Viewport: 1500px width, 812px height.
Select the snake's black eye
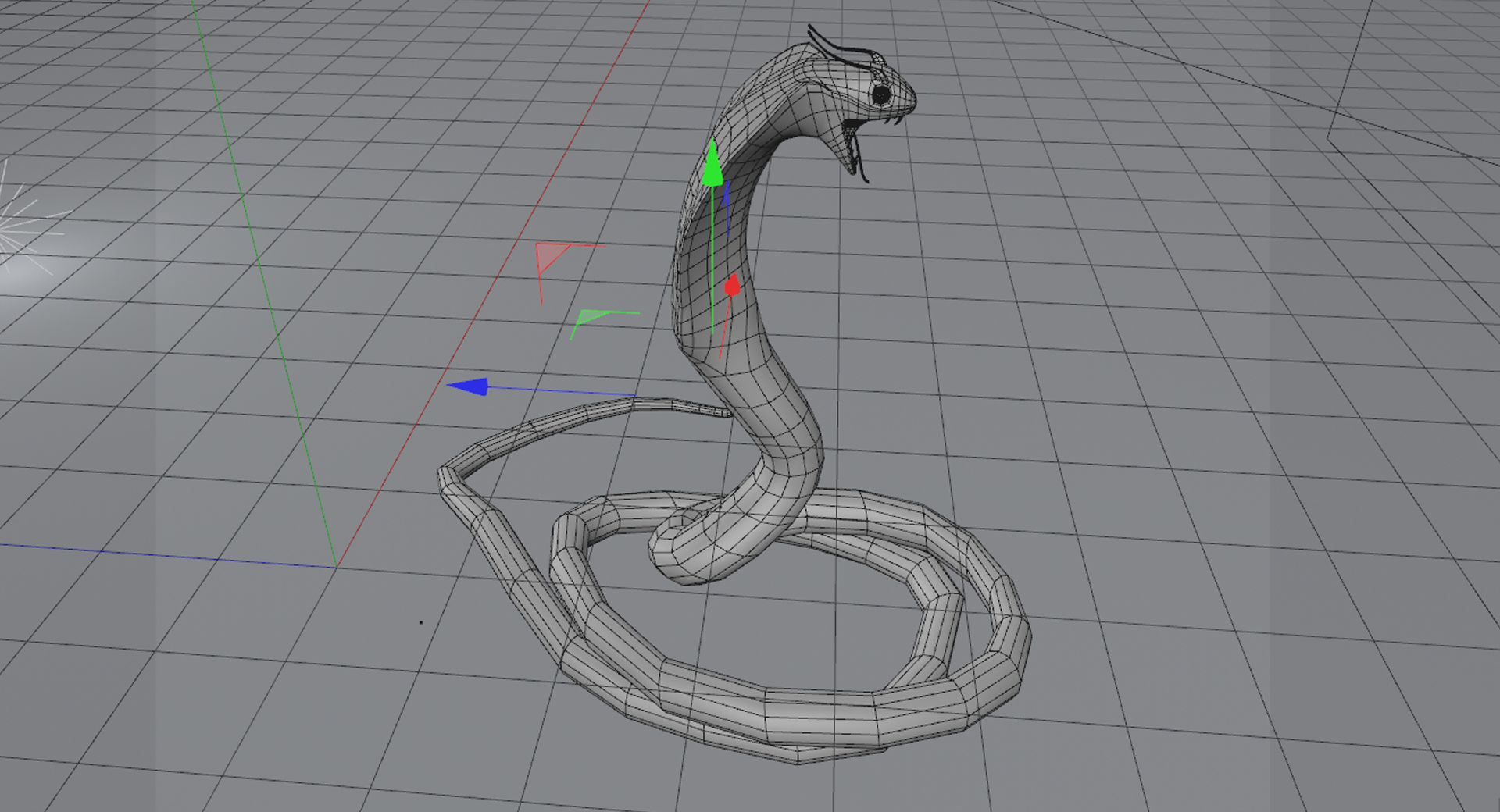tap(881, 94)
